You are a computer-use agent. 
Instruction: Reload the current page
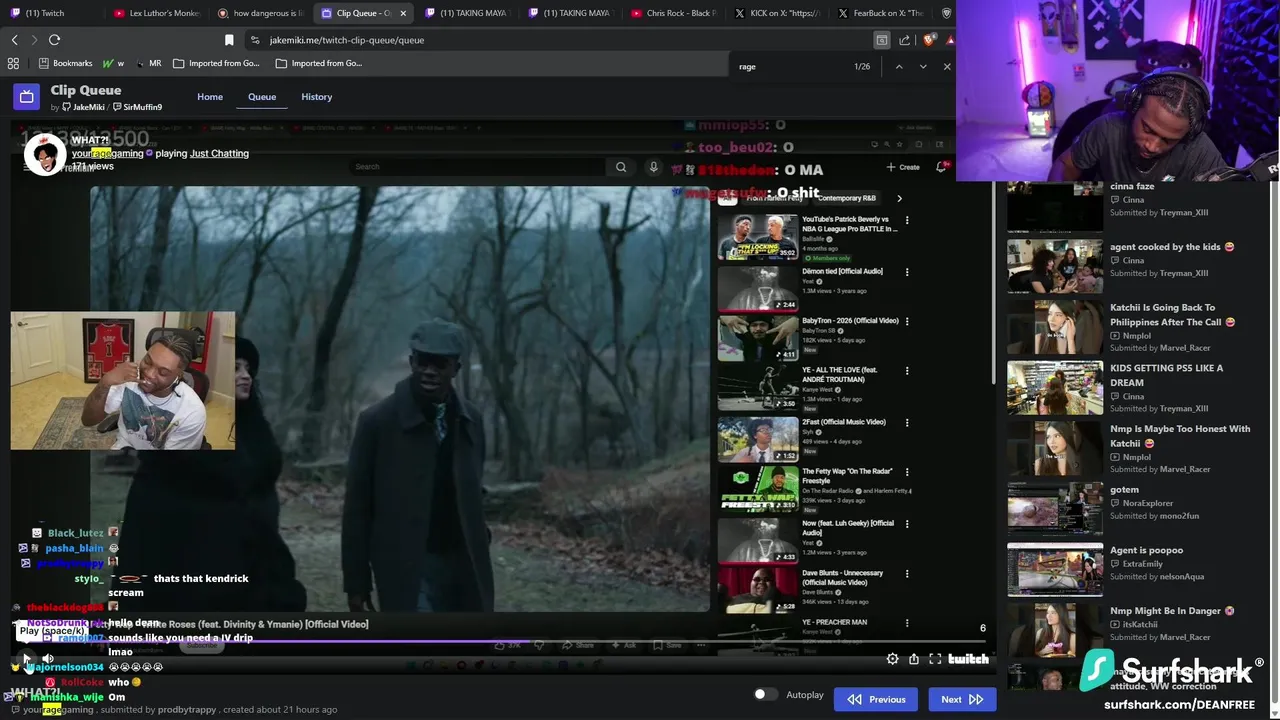[x=54, y=40]
